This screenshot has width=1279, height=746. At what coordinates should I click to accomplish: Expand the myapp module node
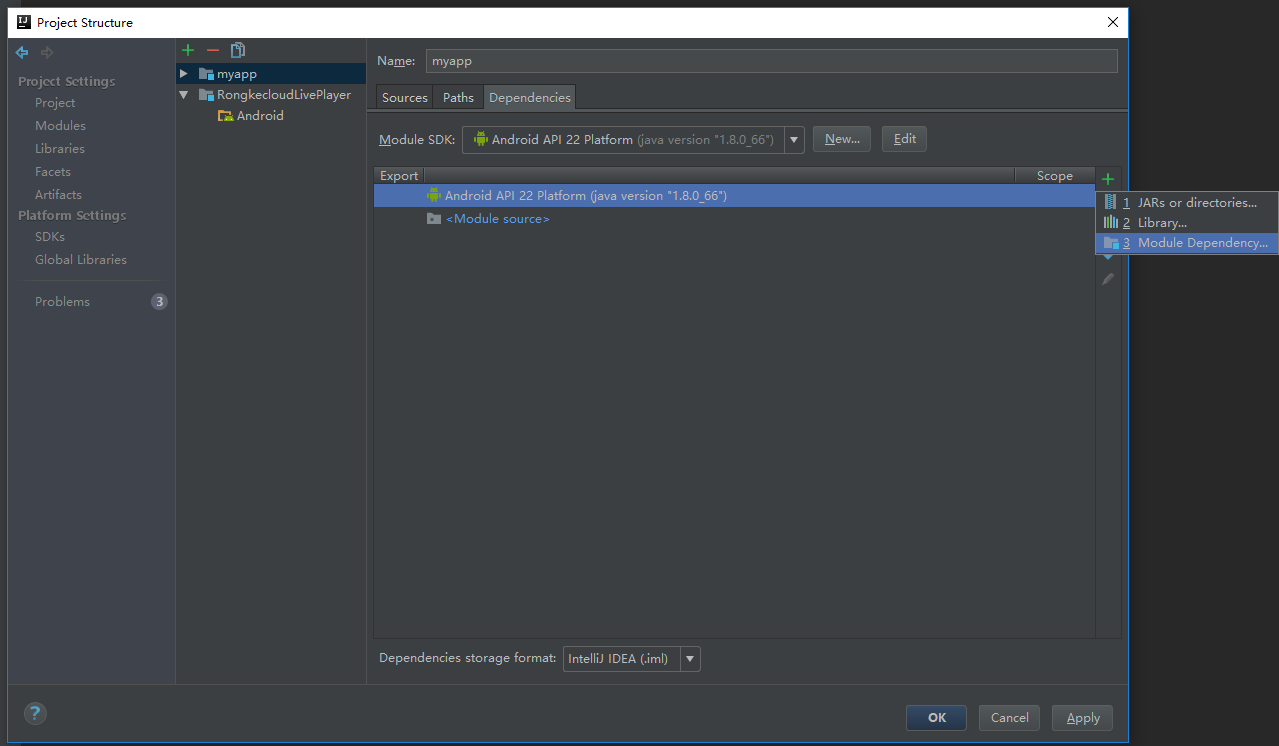[x=183, y=74]
